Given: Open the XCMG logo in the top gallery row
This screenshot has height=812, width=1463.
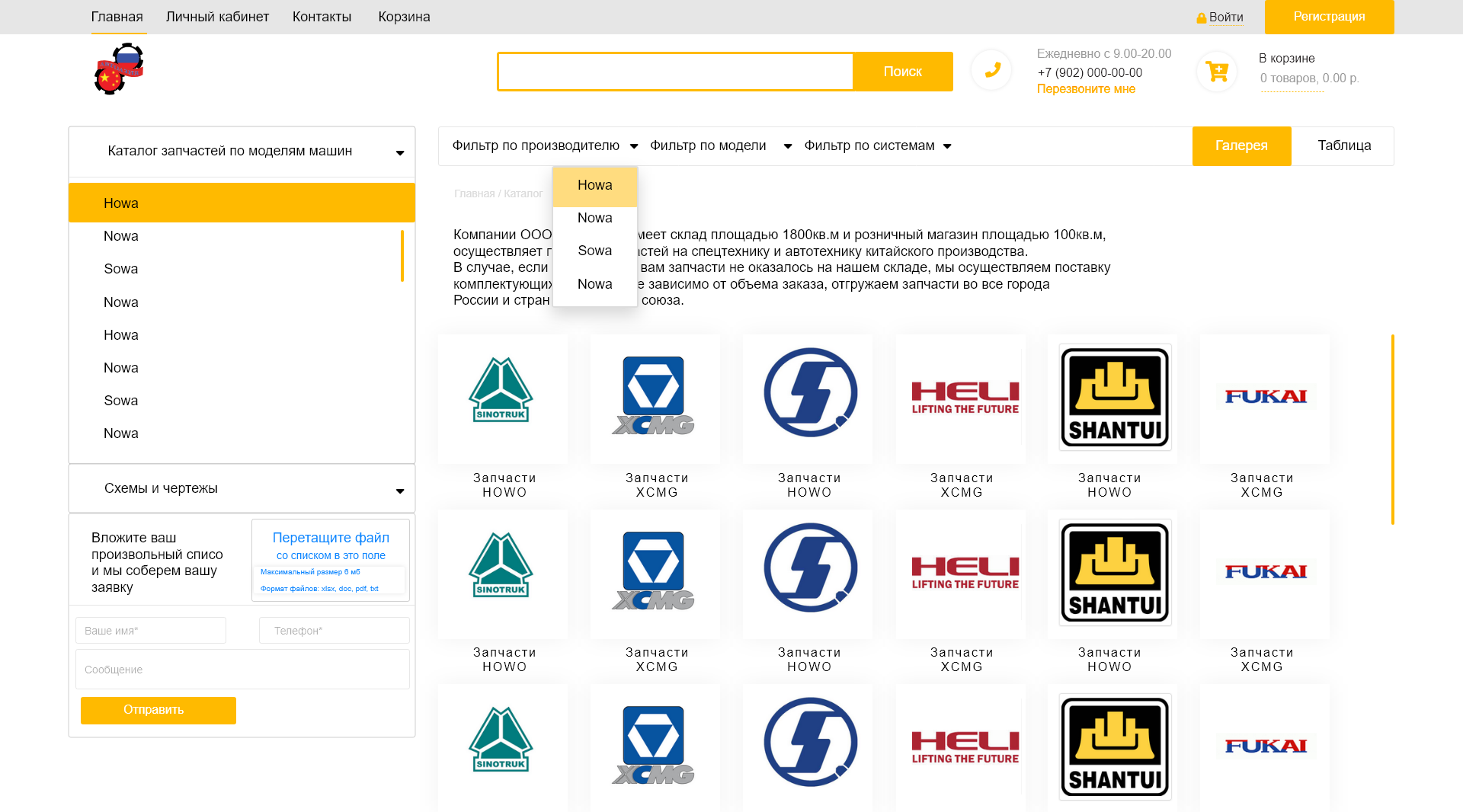Looking at the screenshot, I should tap(654, 395).
